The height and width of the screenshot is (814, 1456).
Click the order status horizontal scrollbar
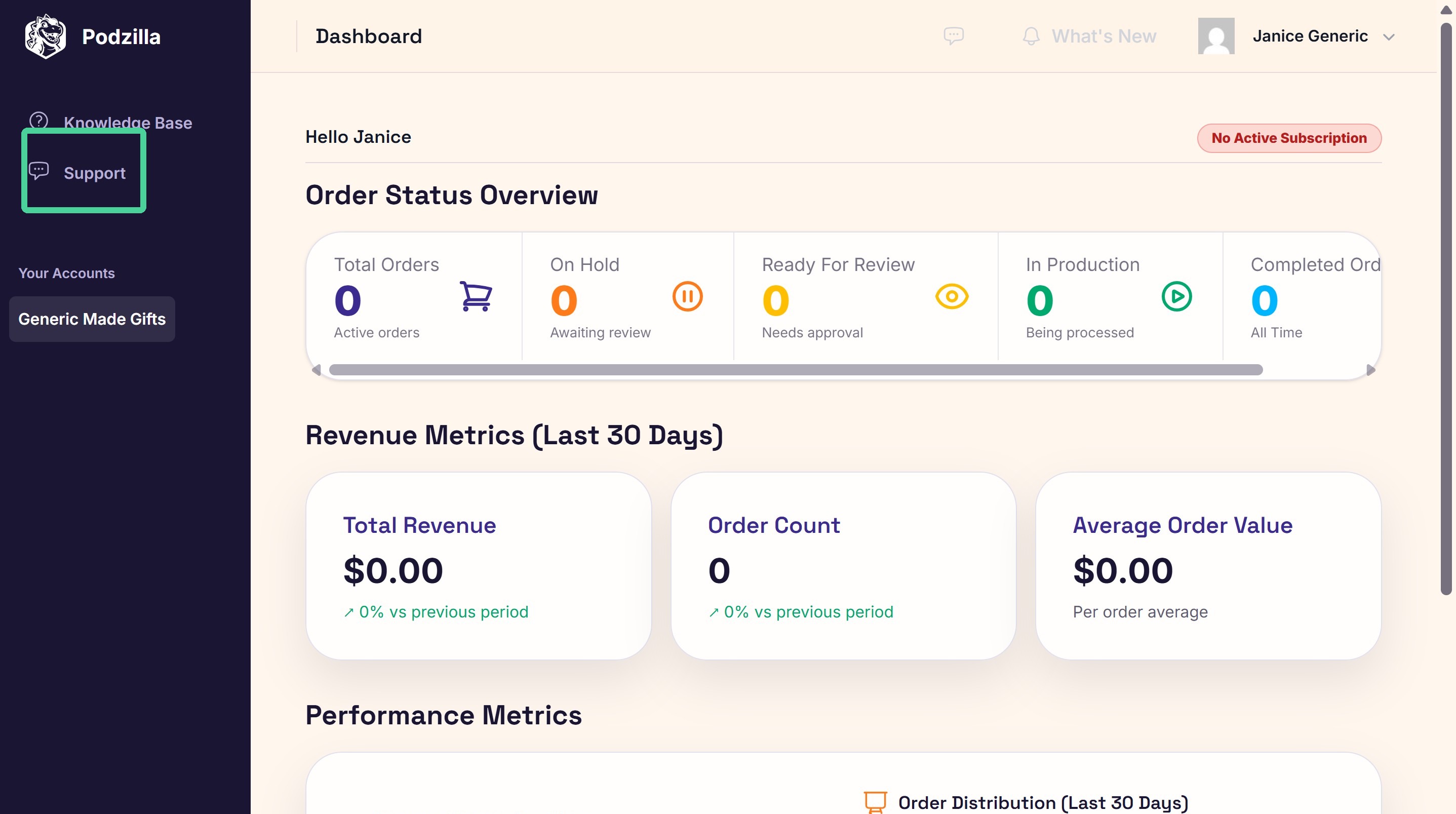coord(795,370)
